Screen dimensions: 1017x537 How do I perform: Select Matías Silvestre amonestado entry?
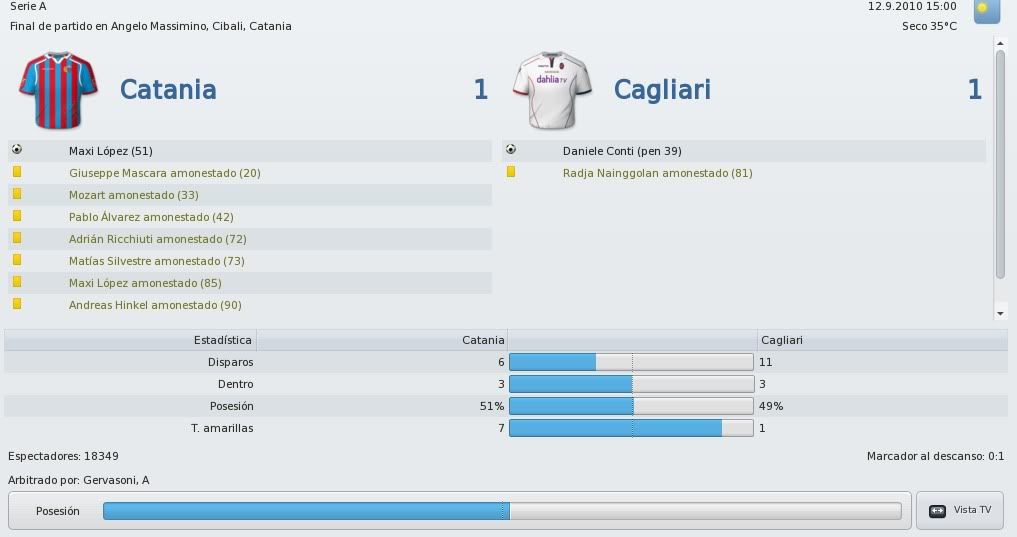click(250, 261)
